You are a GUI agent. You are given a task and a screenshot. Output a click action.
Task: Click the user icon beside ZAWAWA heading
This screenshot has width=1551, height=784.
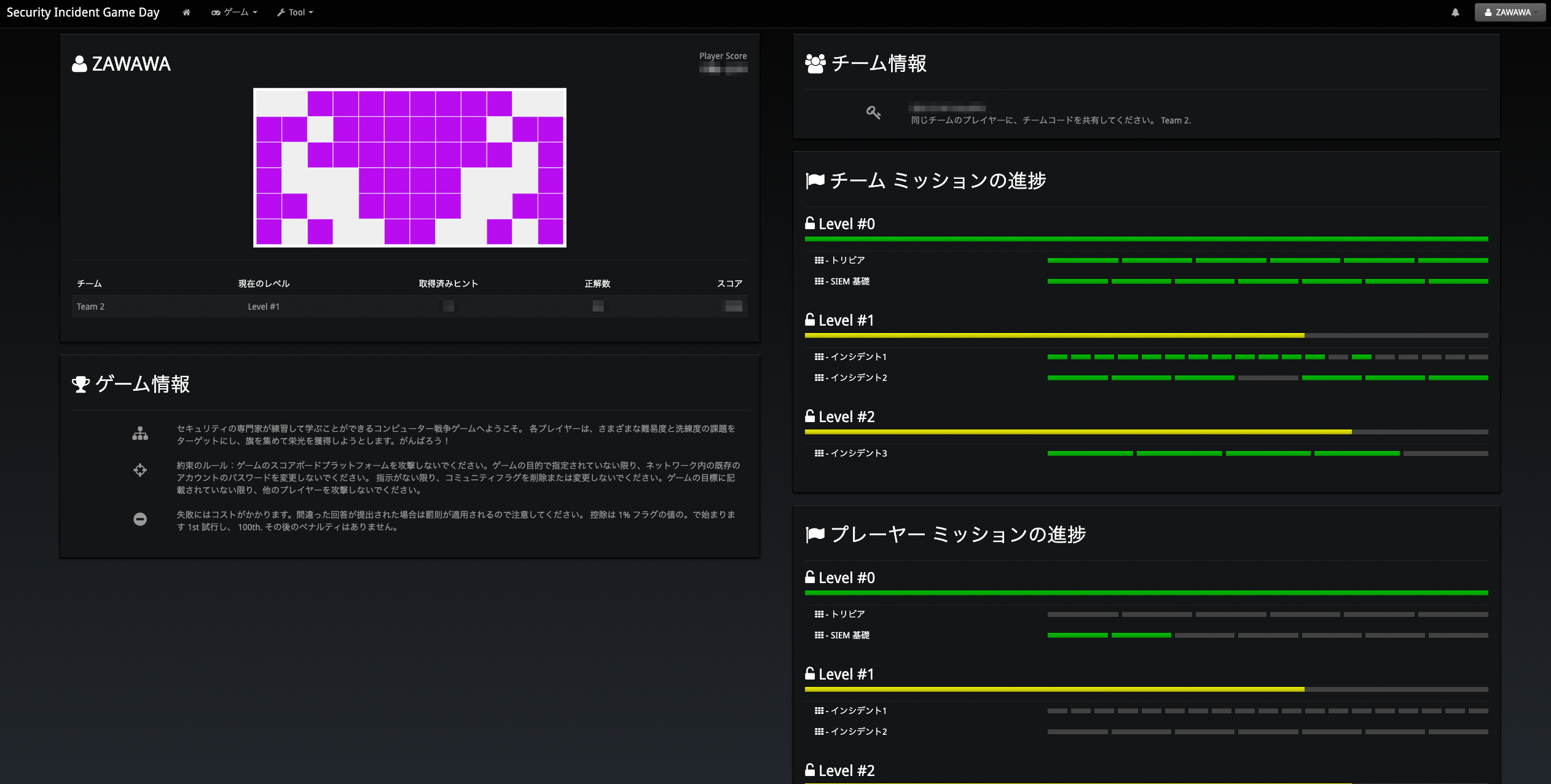pyautogui.click(x=79, y=64)
